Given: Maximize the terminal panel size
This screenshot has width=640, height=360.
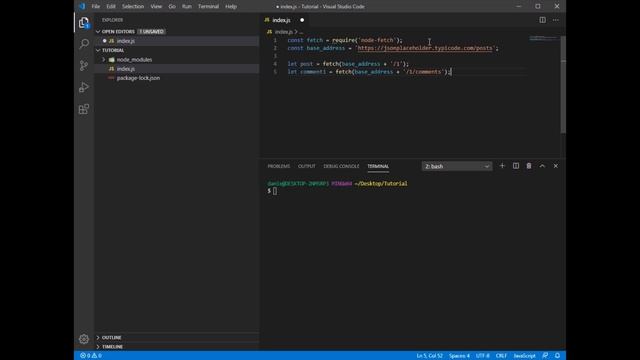Looking at the screenshot, I should (542, 166).
